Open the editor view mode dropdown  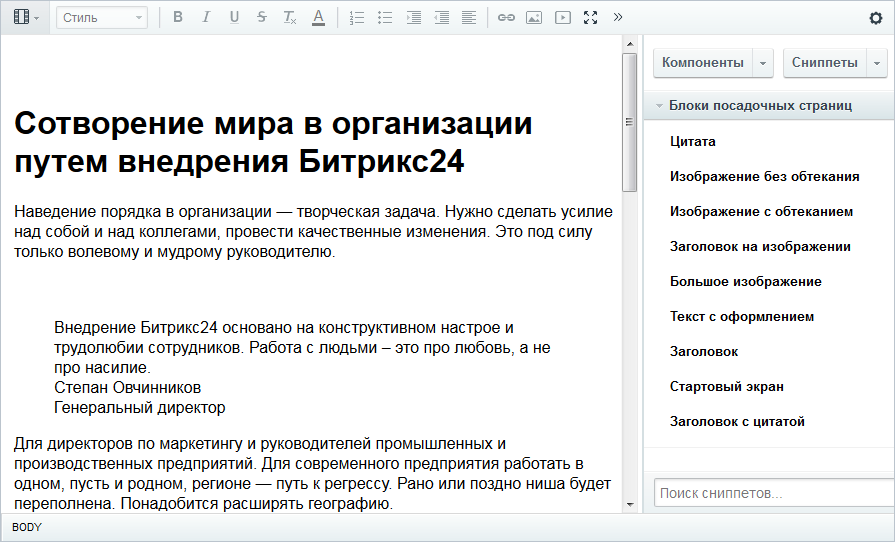tap(26, 18)
